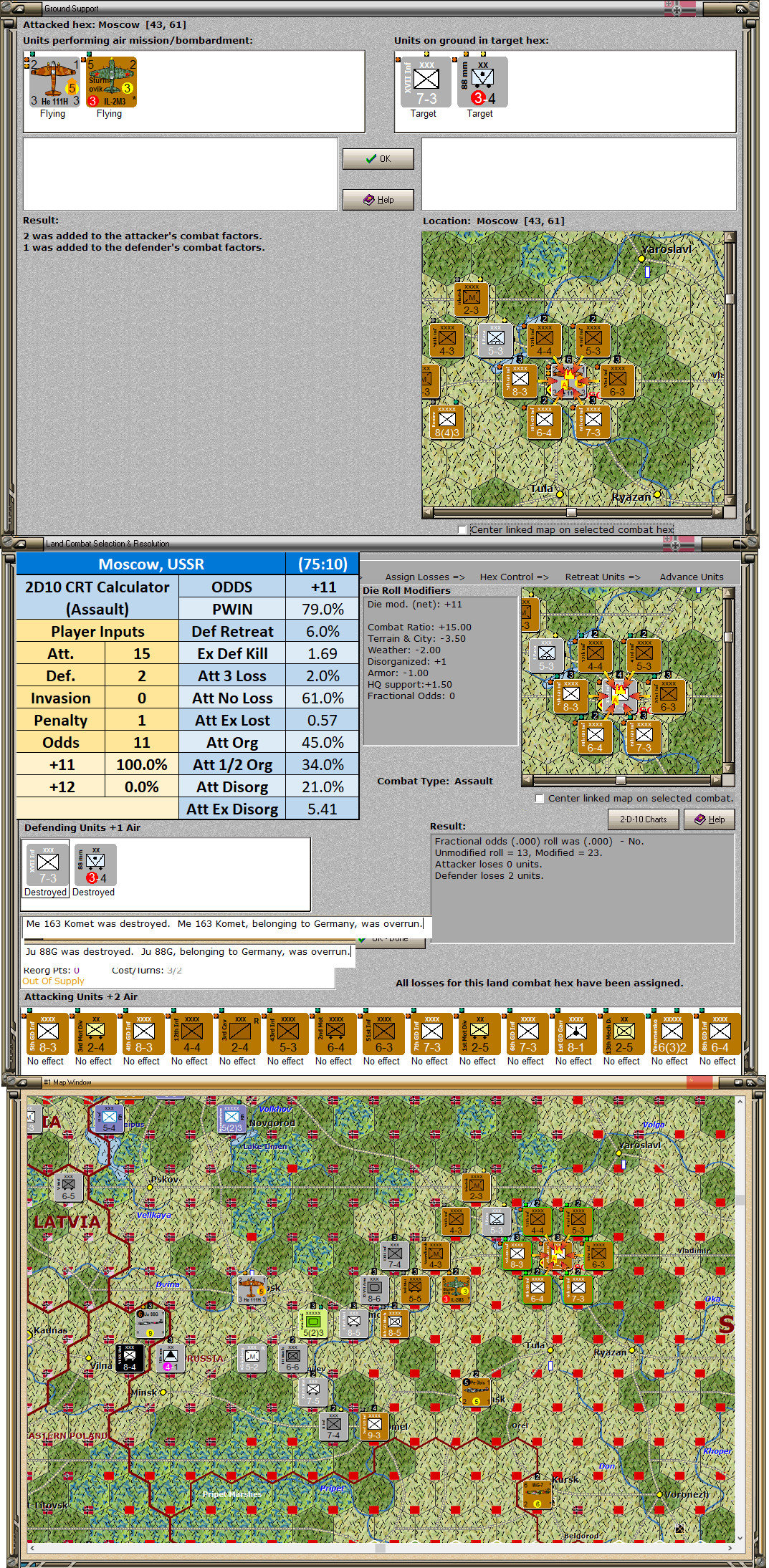Enable Center linked map on selected combat hex
This screenshot has height=1568, width=769.
(462, 530)
